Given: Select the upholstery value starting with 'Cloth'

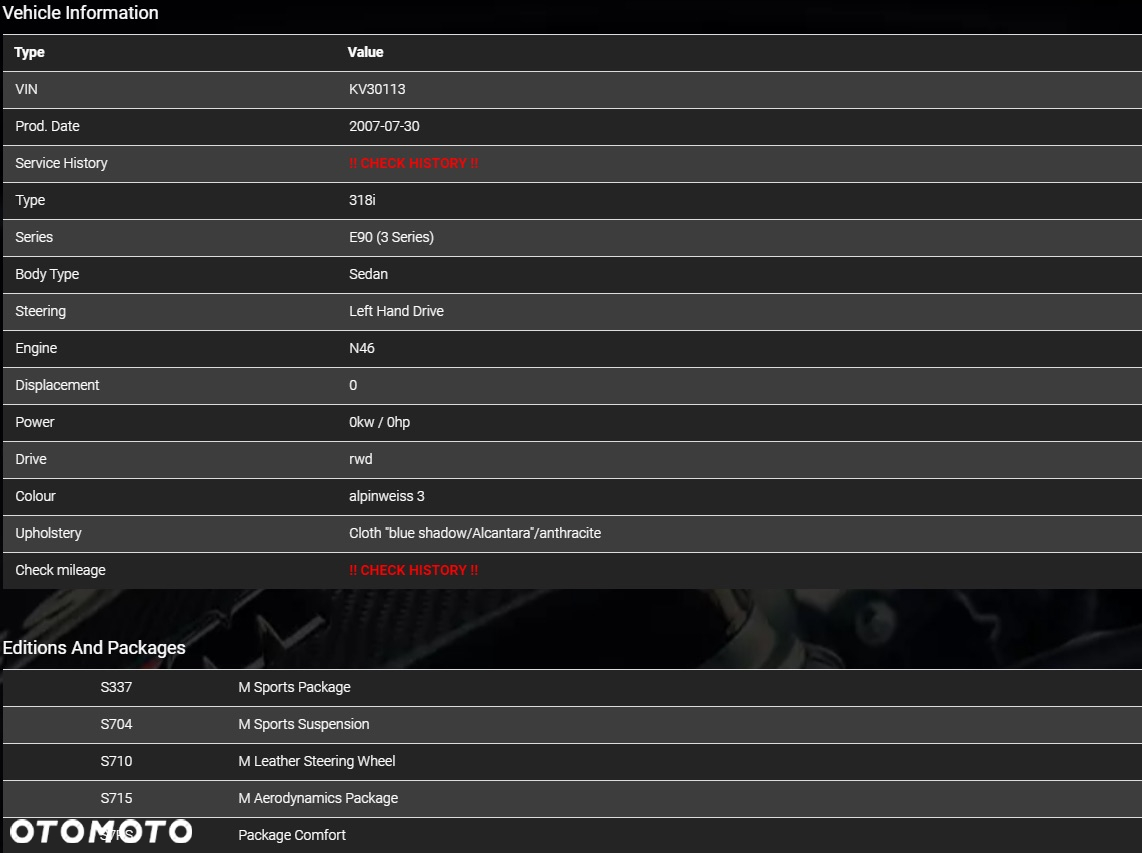Looking at the screenshot, I should coord(475,533).
